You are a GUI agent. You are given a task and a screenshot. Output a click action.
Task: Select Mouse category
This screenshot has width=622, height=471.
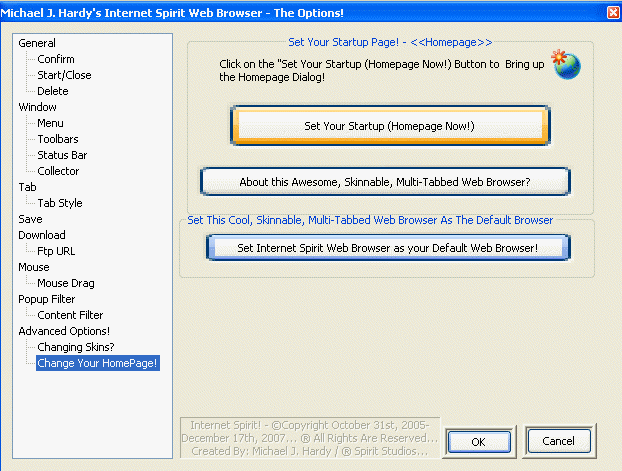coord(34,267)
